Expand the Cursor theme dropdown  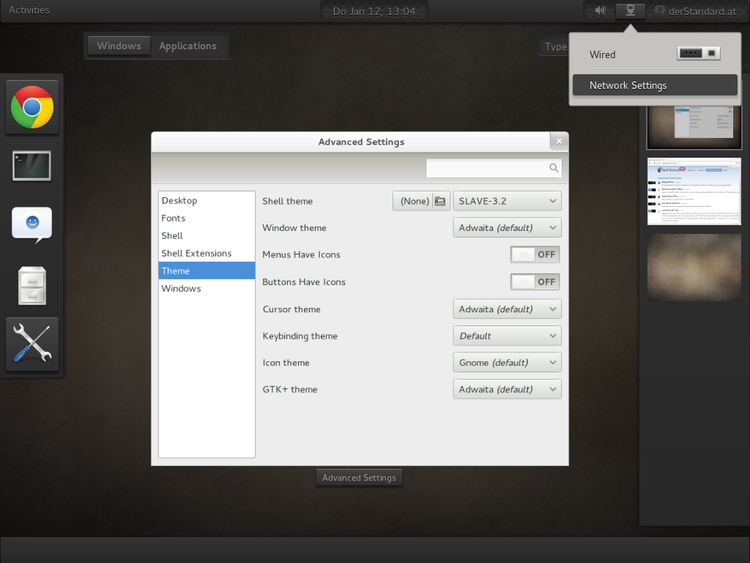tap(507, 309)
